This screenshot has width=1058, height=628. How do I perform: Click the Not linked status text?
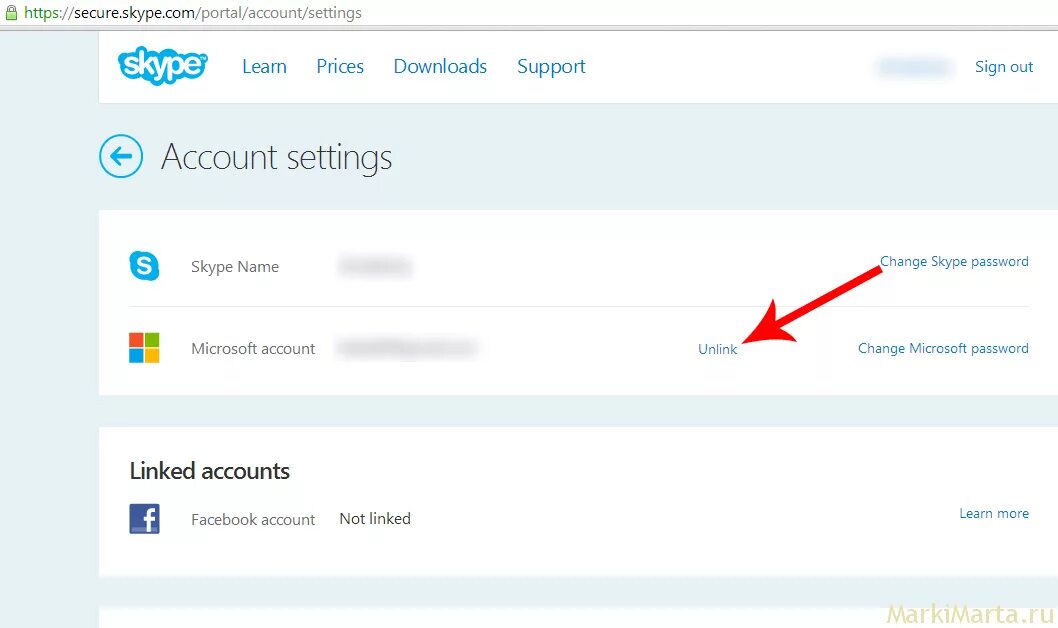(x=375, y=519)
